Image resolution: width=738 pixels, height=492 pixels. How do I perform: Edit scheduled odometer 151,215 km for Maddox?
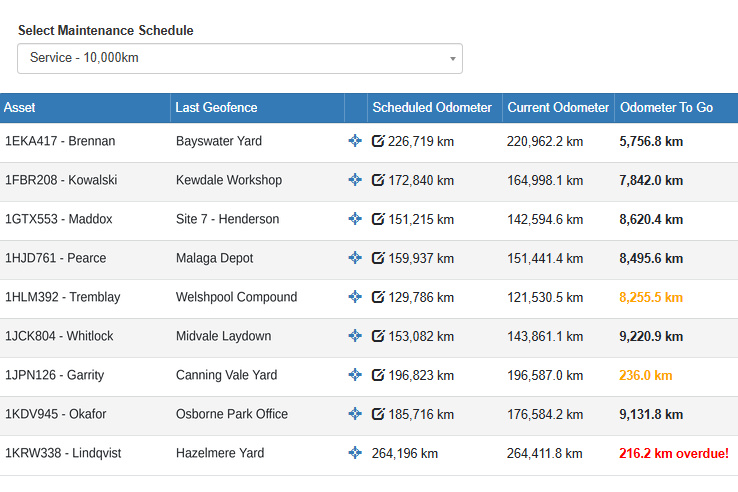[x=378, y=219]
